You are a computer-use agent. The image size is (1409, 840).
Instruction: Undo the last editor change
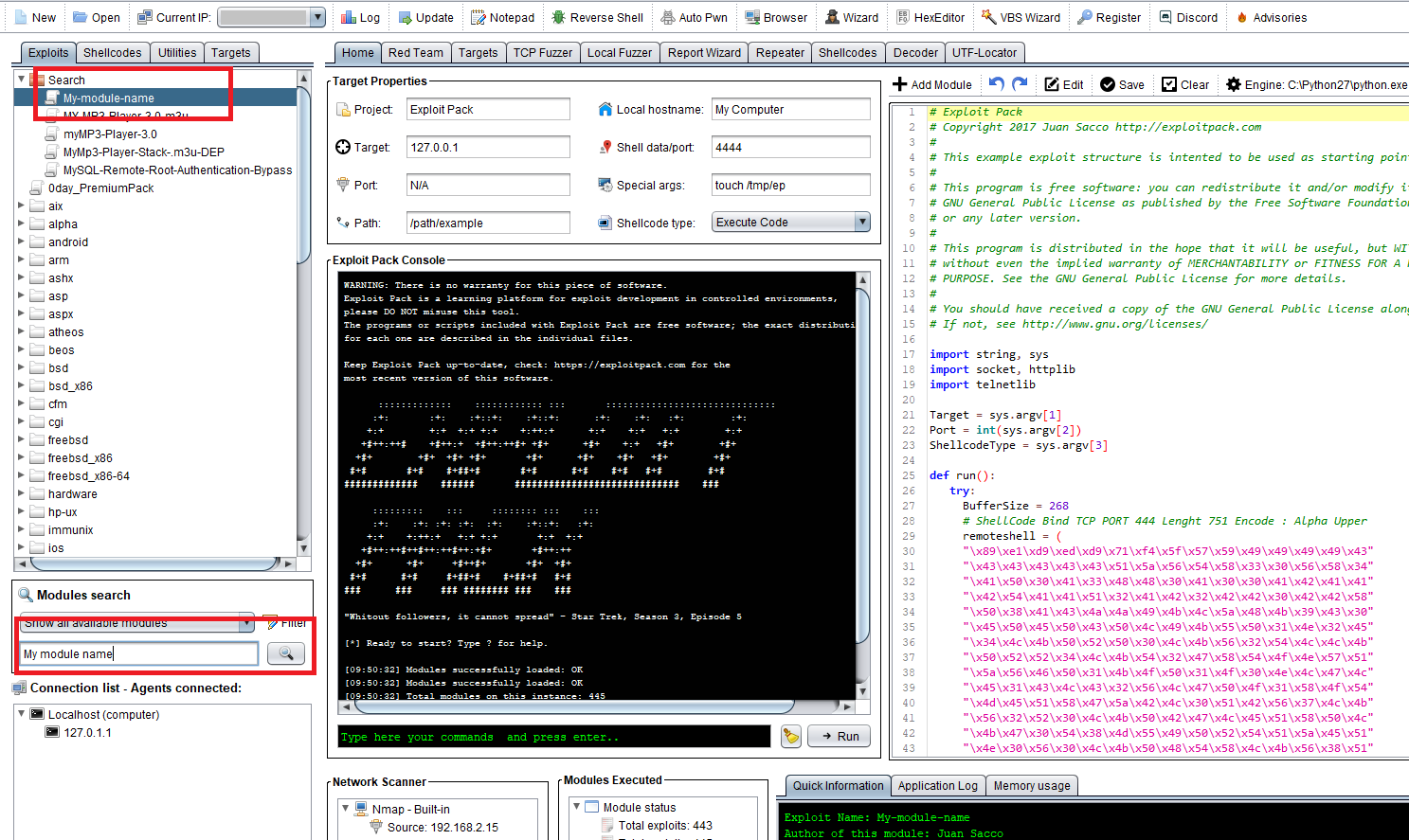pyautogui.click(x=996, y=84)
